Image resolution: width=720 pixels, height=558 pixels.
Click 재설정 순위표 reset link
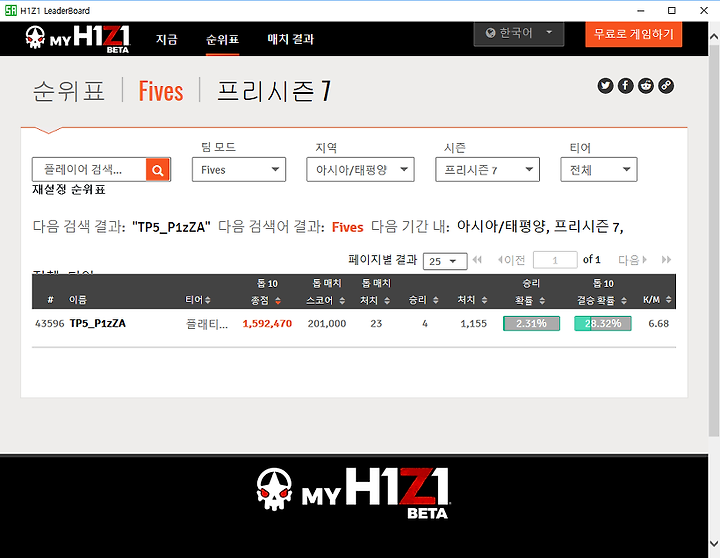(69, 189)
